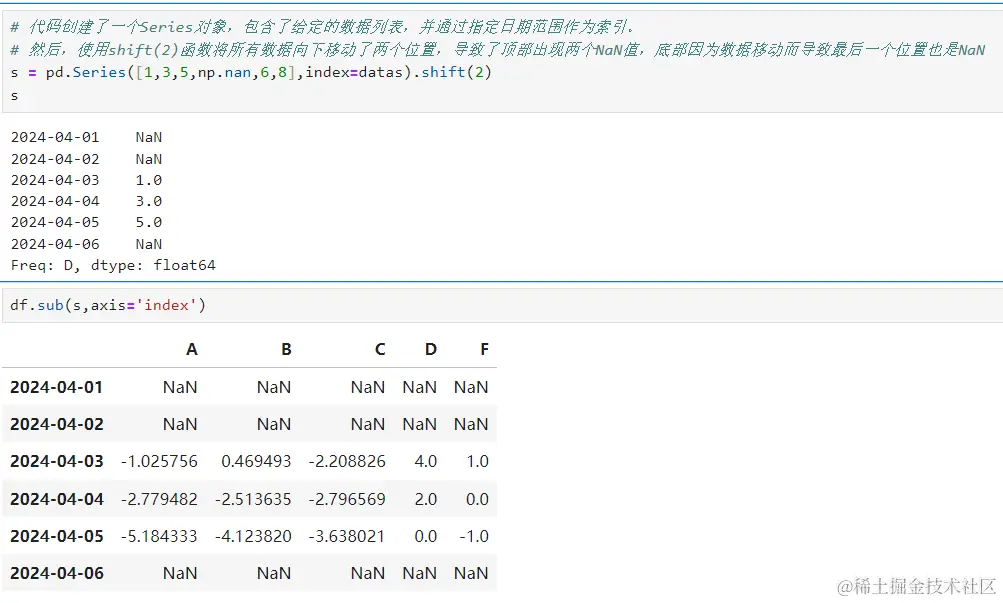This screenshot has height=603, width=1003.
Task: Select the second comment line about shift(2)
Action: pos(498,50)
